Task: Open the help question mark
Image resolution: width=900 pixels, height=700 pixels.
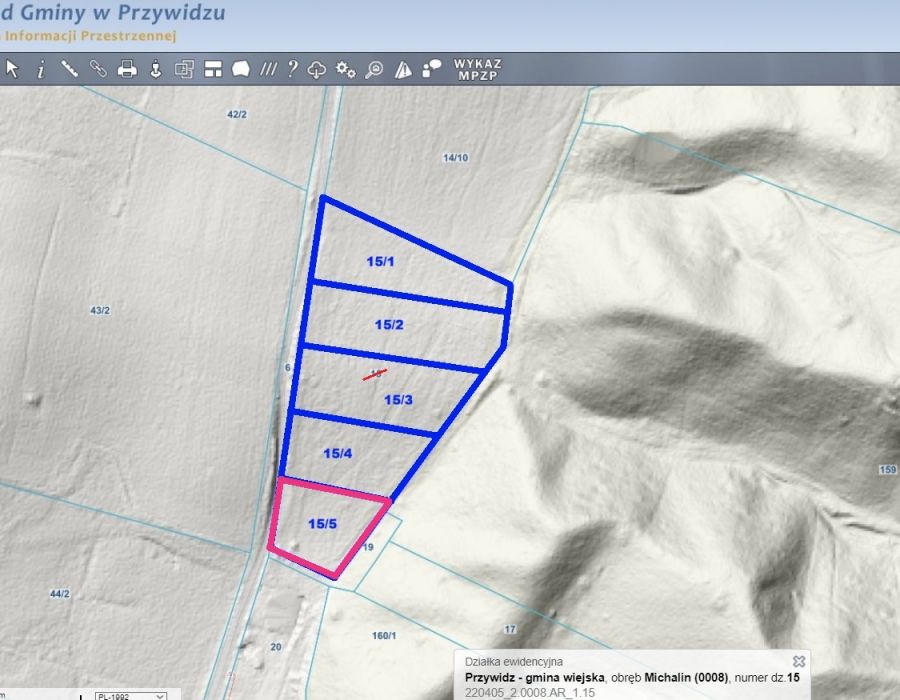Action: [292, 69]
